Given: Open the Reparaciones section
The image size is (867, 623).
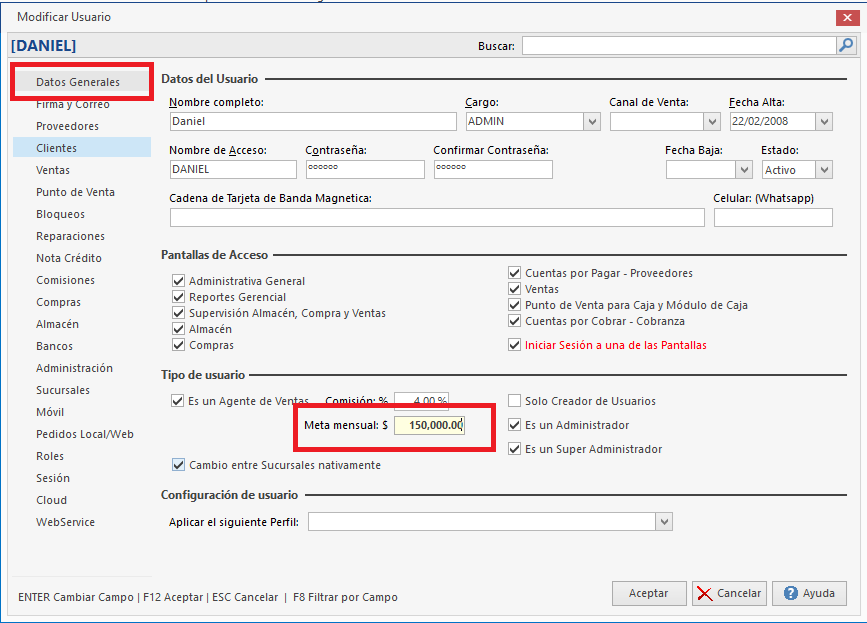Looking at the screenshot, I should 82,236.
